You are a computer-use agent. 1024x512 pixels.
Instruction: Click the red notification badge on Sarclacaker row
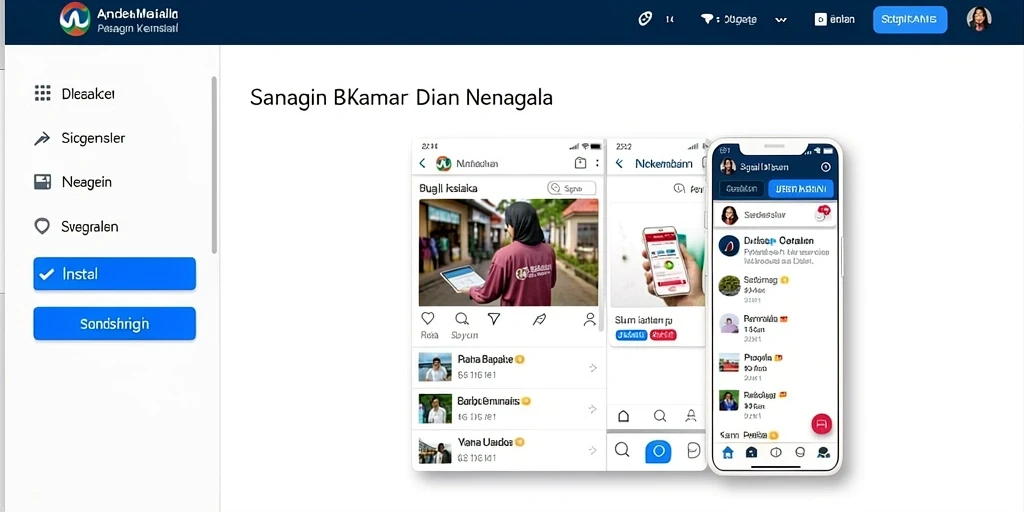tap(824, 210)
